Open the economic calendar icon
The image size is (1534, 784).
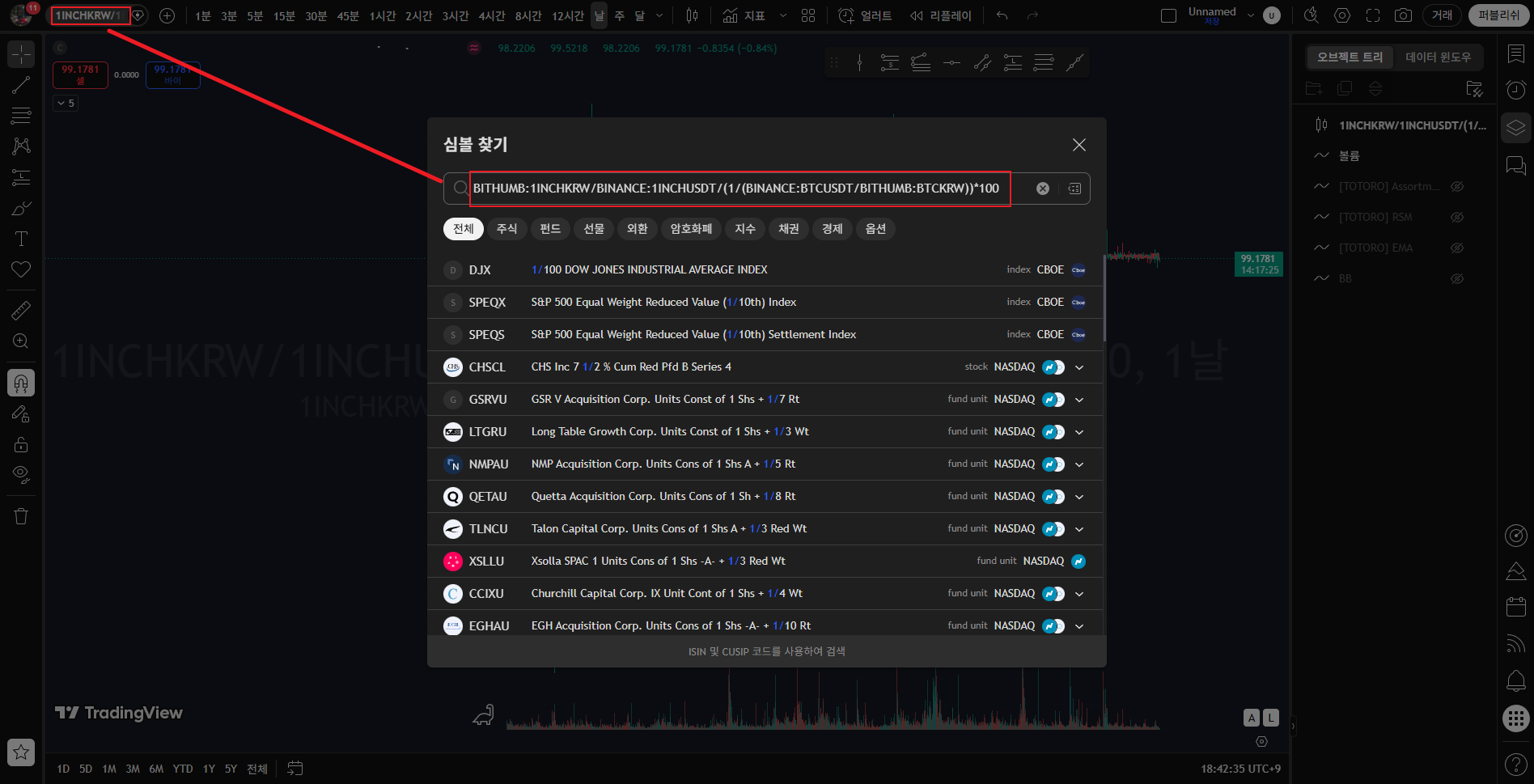coord(1515,607)
